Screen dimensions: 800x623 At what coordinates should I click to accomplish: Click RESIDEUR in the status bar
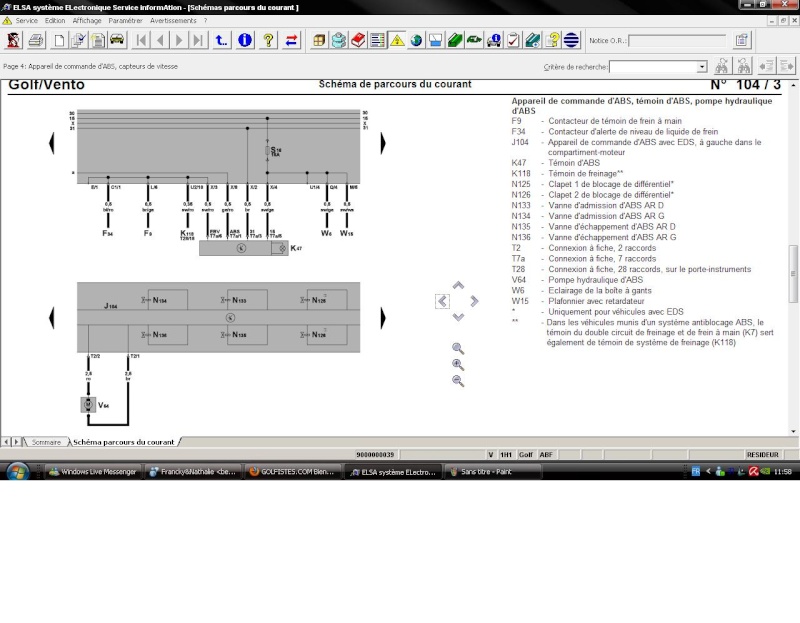762,455
